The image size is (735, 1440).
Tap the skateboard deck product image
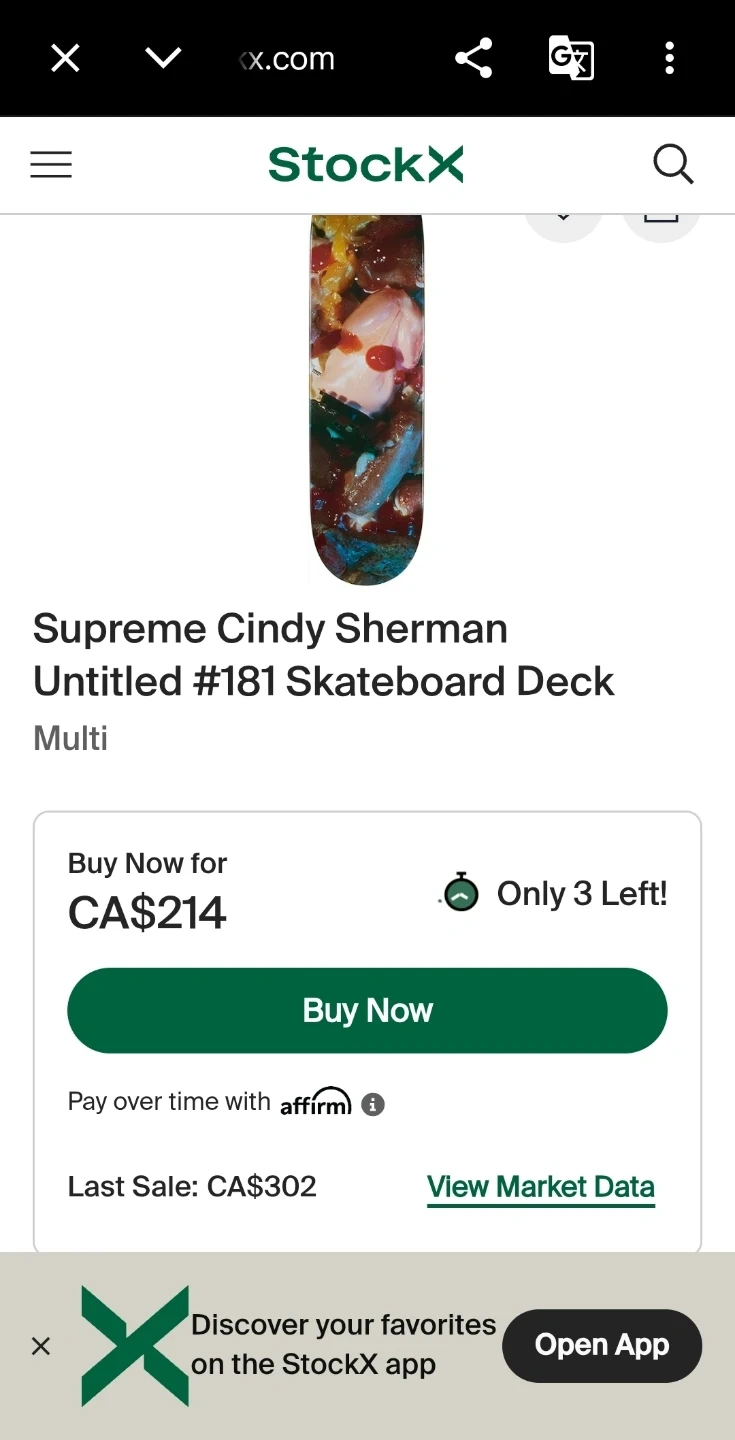[367, 400]
